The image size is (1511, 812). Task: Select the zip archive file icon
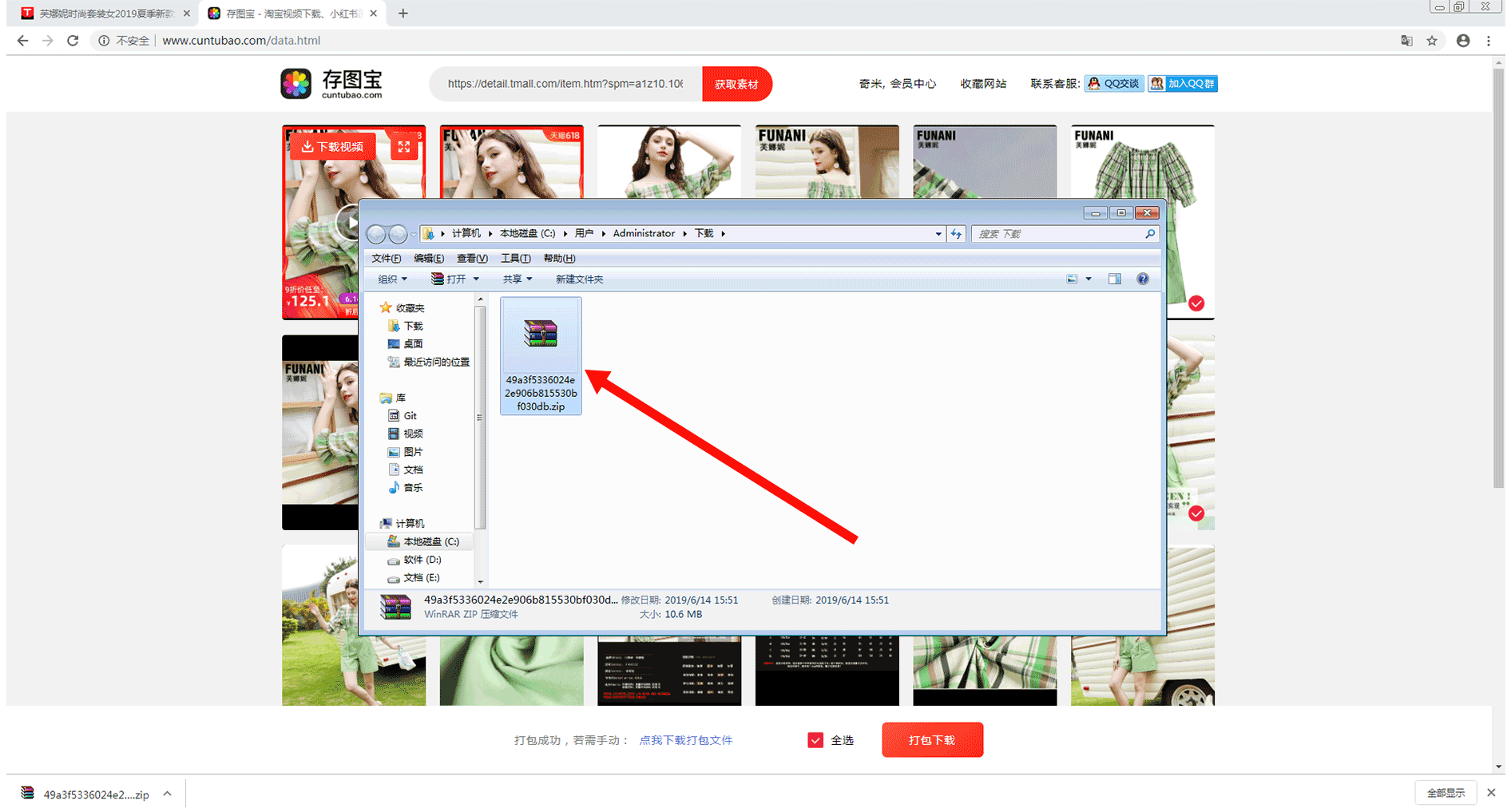541,334
